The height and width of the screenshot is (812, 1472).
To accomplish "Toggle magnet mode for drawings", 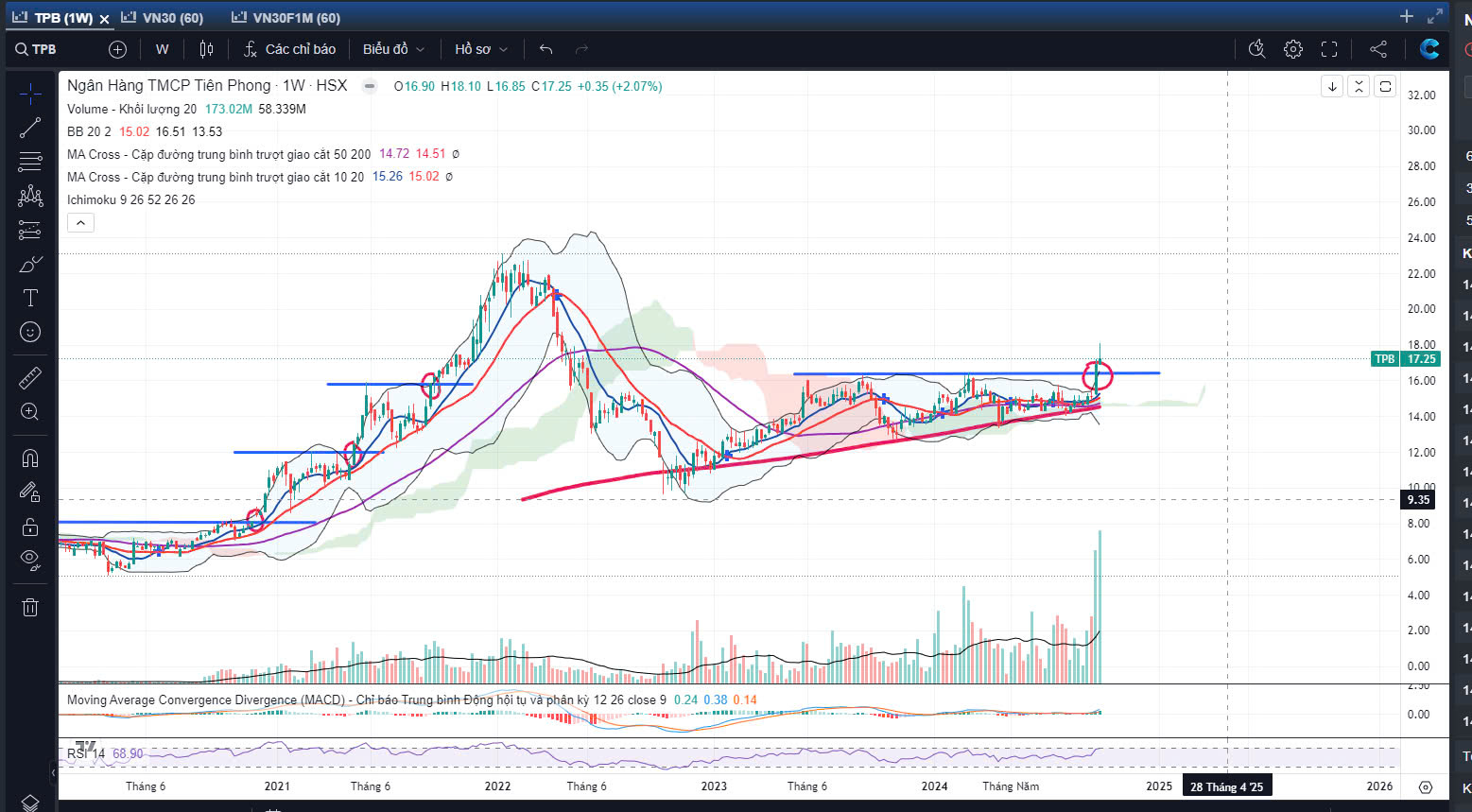I will point(30,458).
